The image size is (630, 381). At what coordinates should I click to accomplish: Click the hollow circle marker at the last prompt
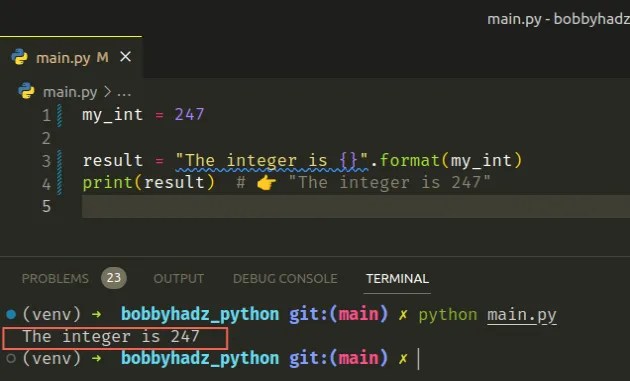click(11, 358)
